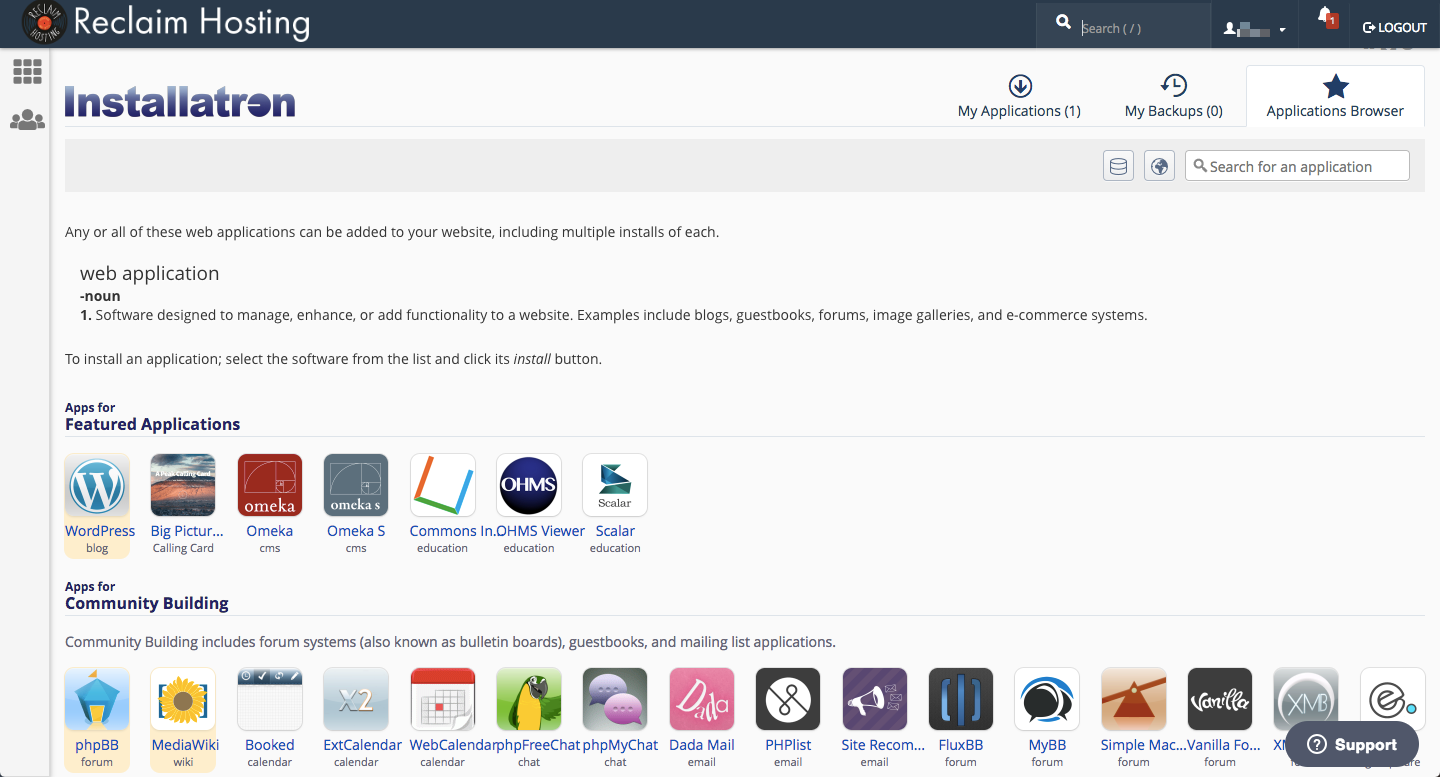
Task: Switch to My Backups tab
Action: pyautogui.click(x=1173, y=97)
